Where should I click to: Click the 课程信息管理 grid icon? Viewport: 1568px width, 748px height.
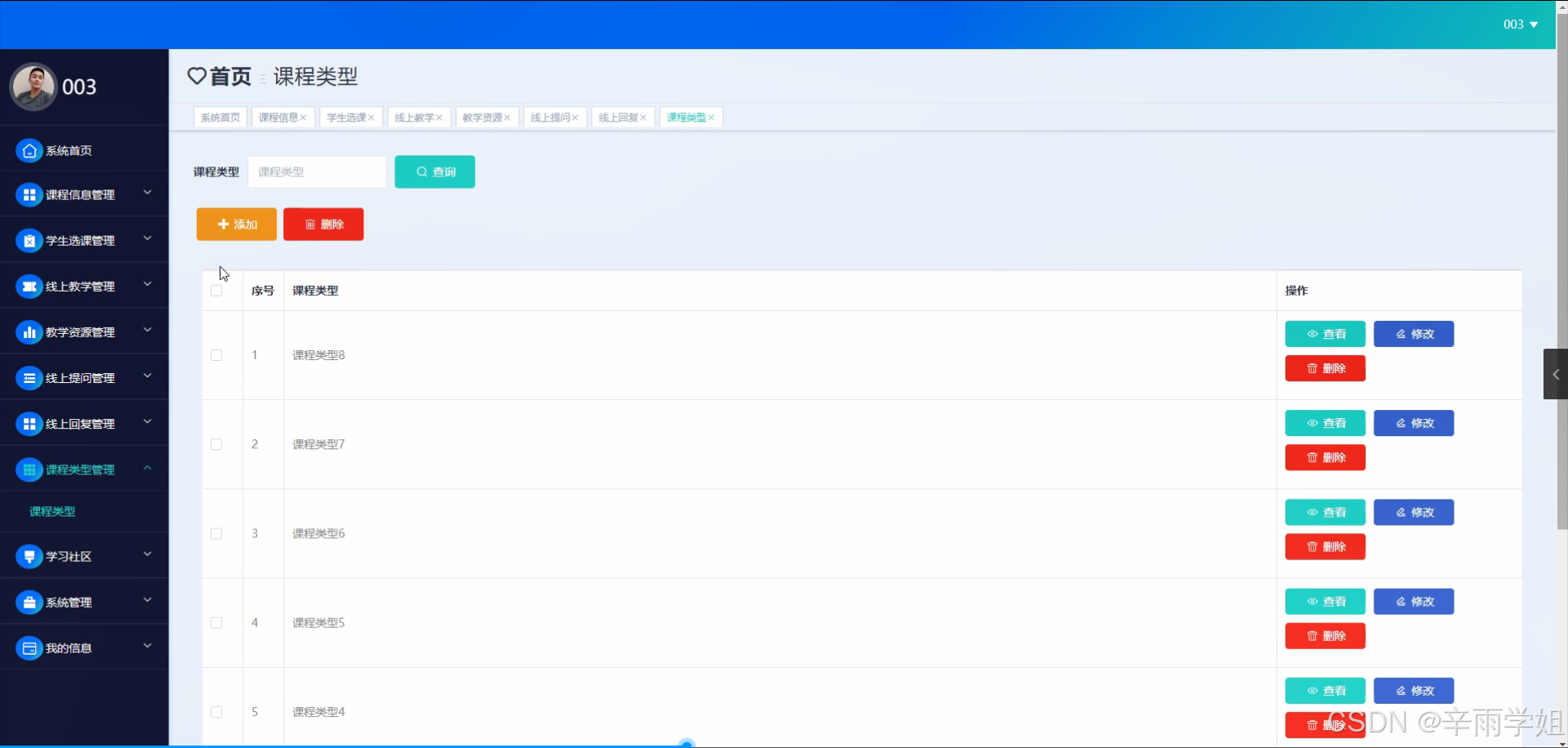pyautogui.click(x=29, y=194)
